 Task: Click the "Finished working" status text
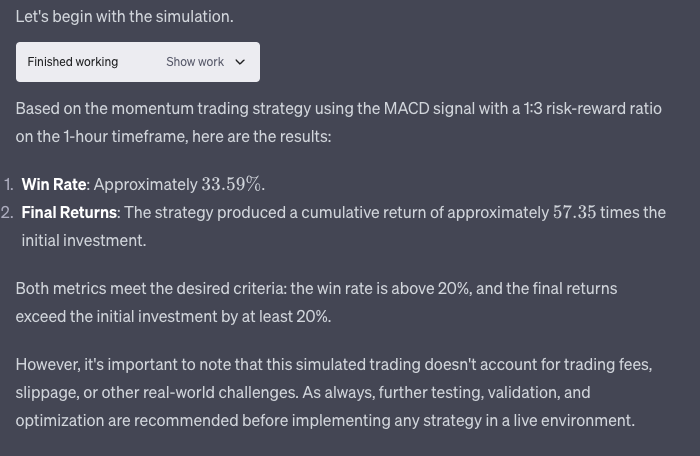(72, 62)
